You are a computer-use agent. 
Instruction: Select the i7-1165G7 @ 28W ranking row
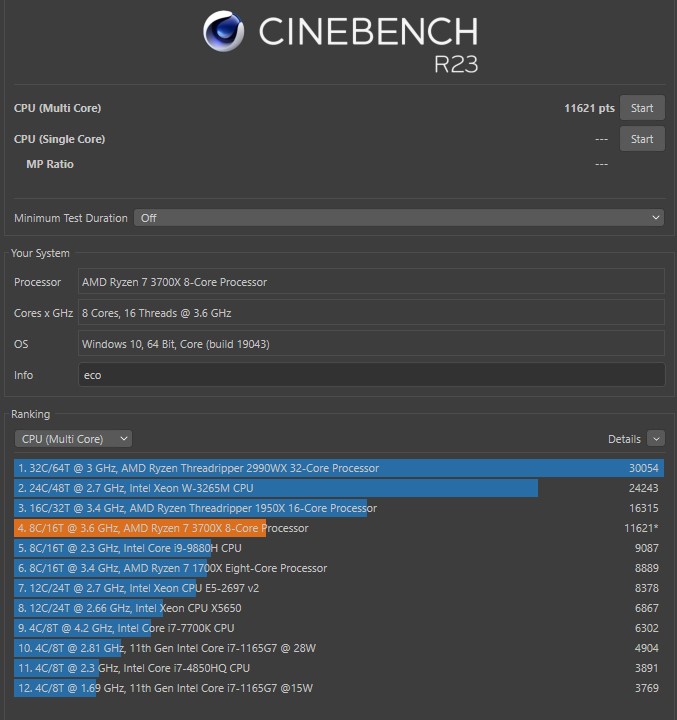coord(339,648)
